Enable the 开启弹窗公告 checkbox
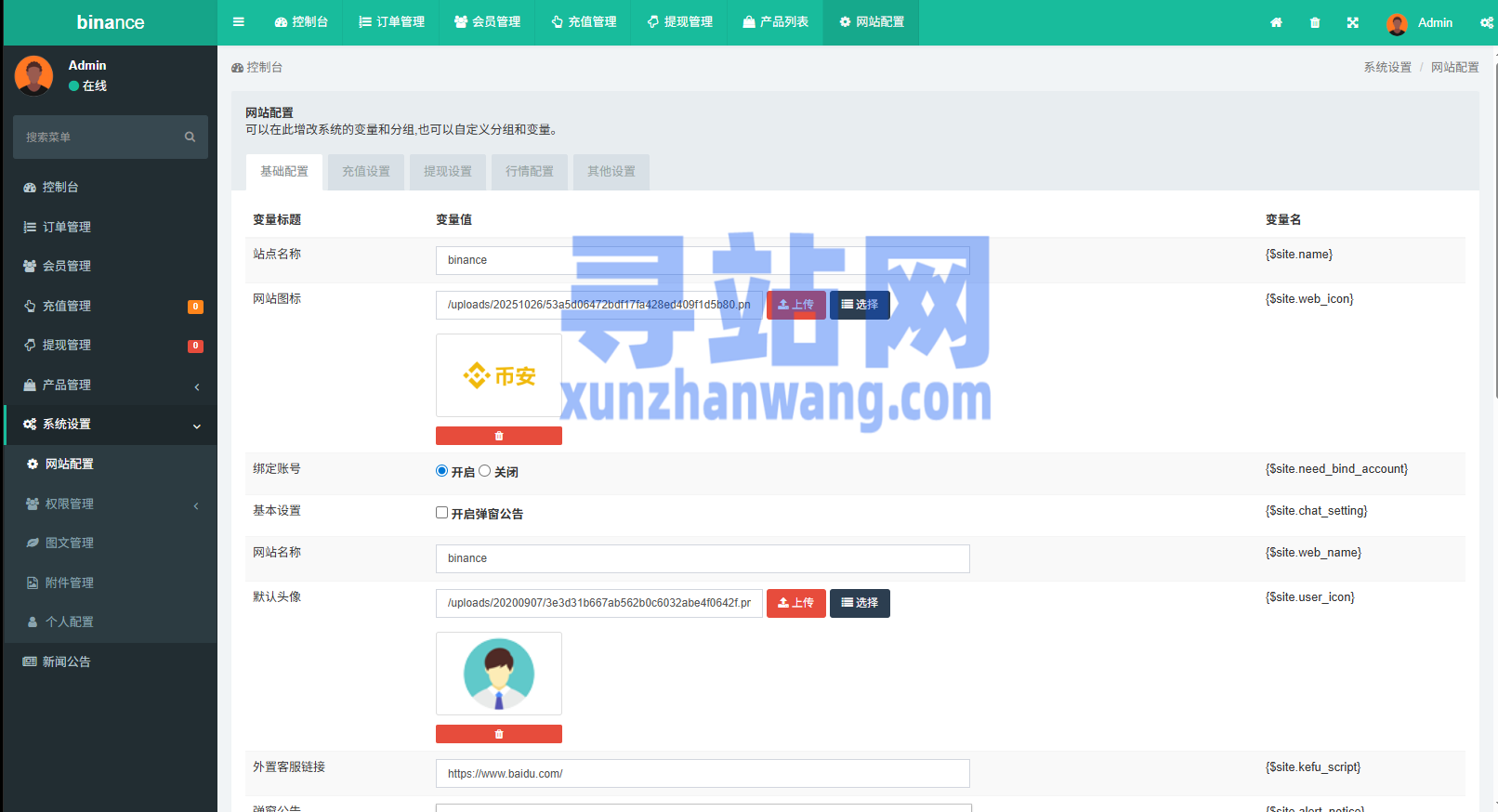1498x812 pixels. point(442,513)
